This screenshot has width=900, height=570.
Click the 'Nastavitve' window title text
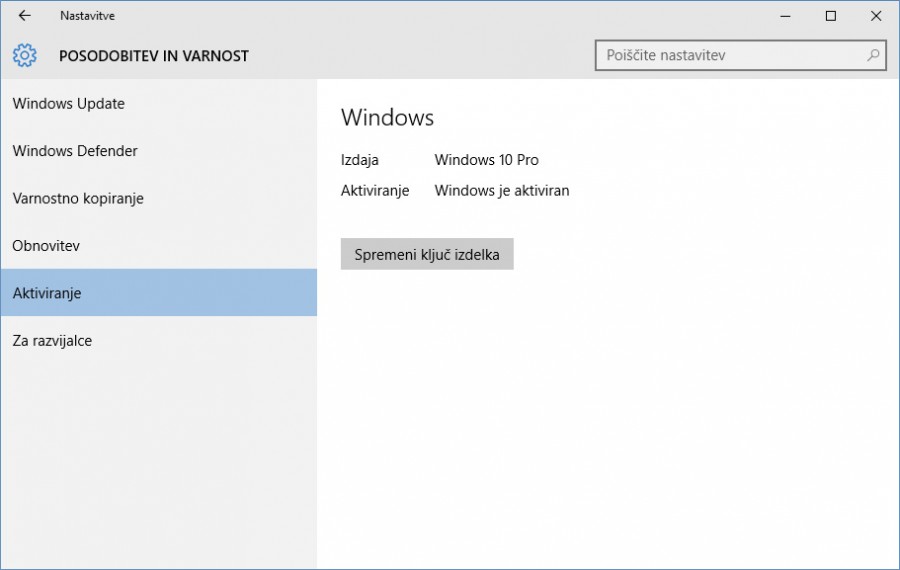pos(87,16)
